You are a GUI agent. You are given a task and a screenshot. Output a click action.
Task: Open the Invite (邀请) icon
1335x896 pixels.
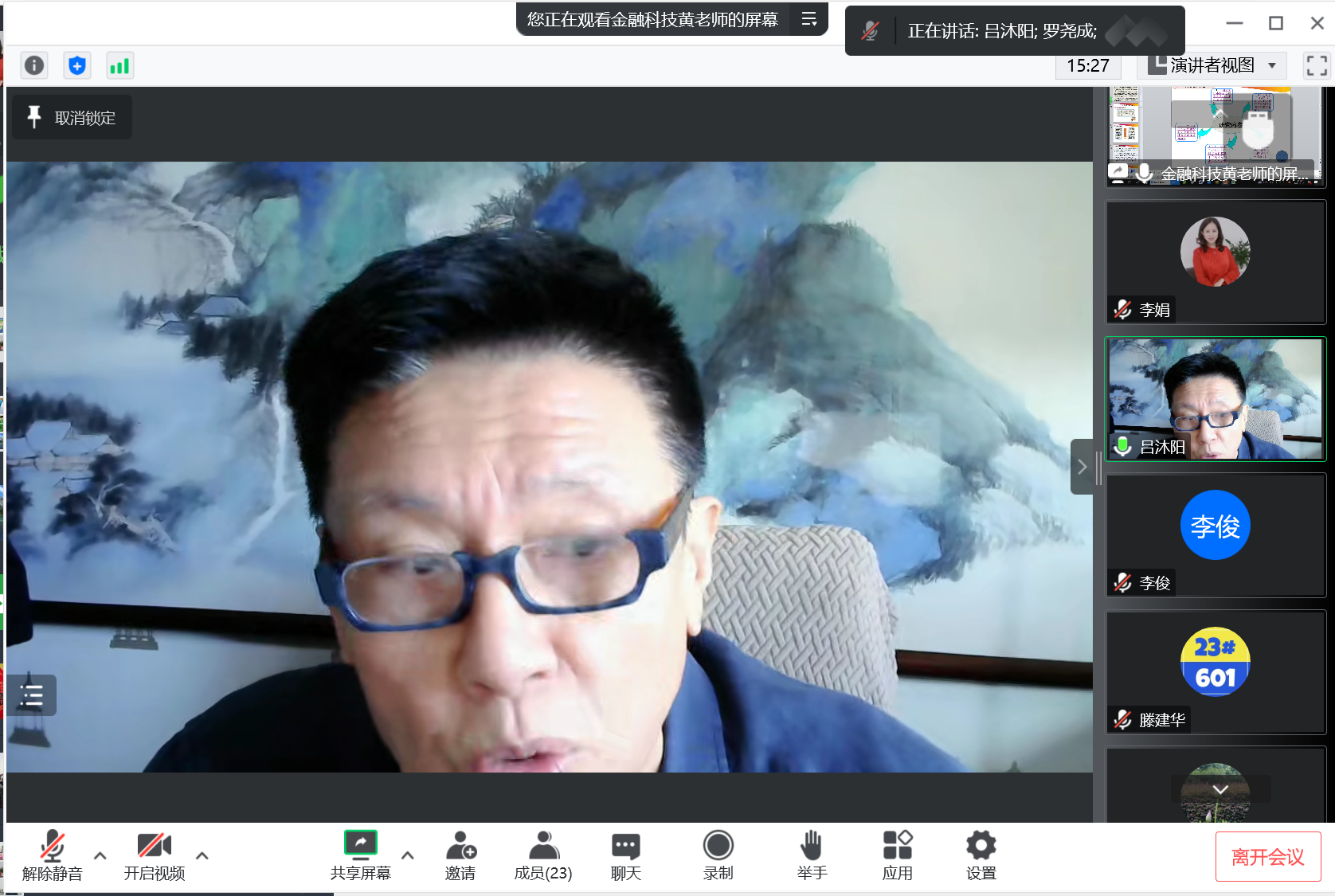point(460,855)
